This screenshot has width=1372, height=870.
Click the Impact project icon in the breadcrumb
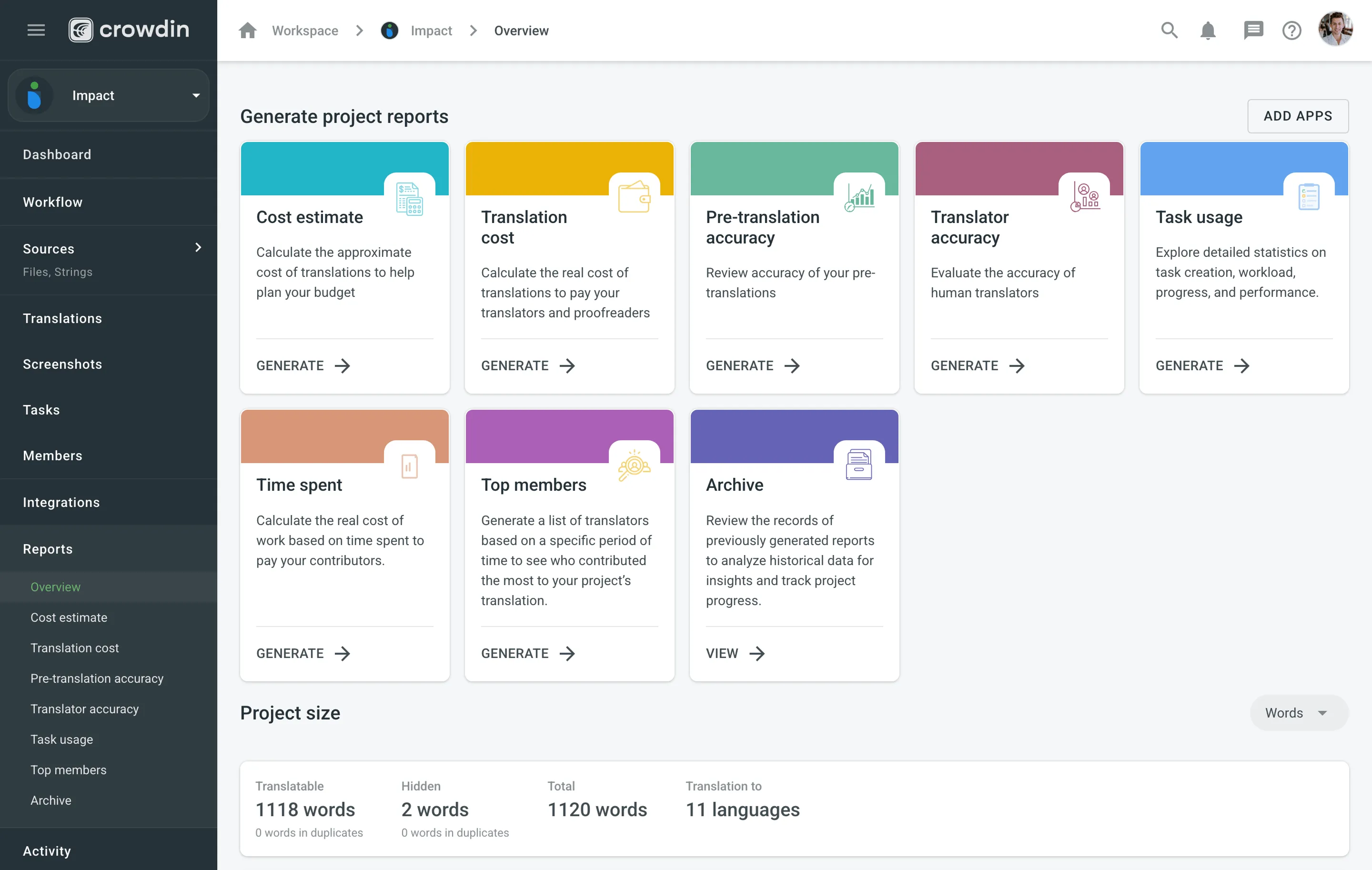click(x=390, y=30)
